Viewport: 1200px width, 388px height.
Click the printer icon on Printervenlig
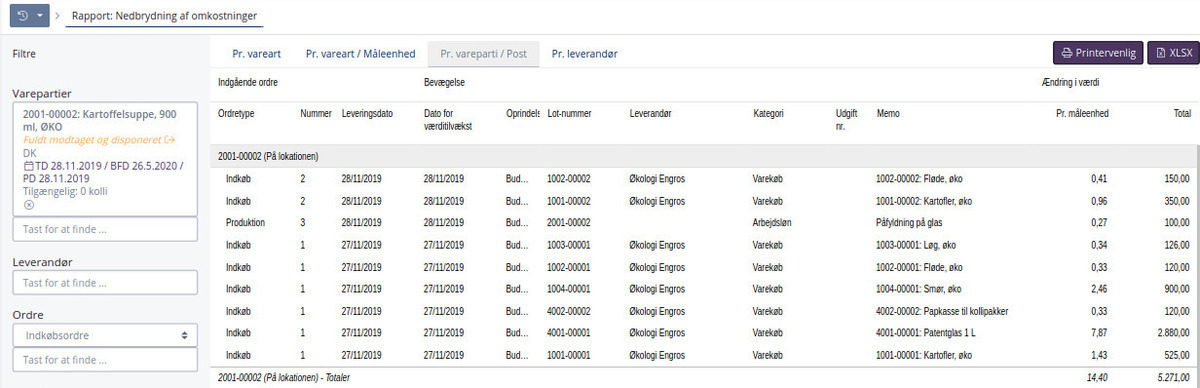point(1067,53)
